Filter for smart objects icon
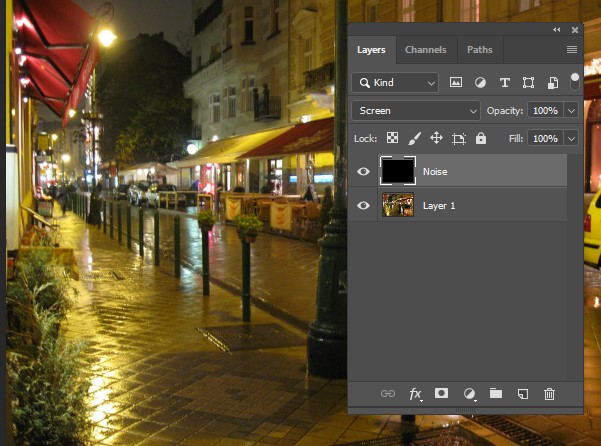The width and height of the screenshot is (601, 446). (x=552, y=82)
